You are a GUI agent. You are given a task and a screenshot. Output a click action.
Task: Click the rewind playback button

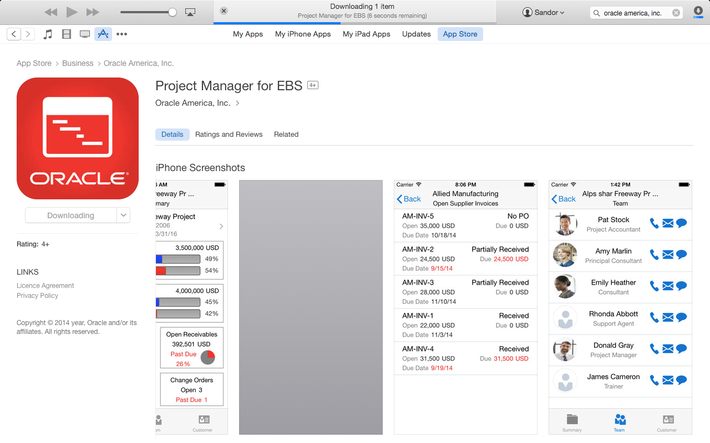coord(51,12)
